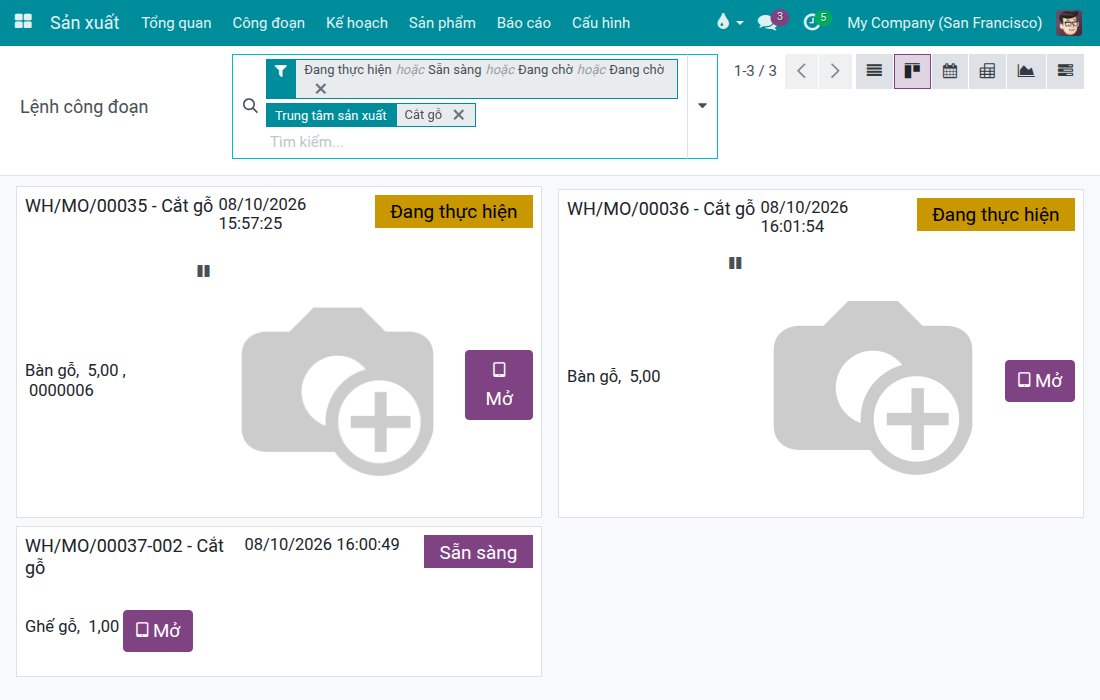
Task: Open the Cấu hình menu
Action: [601, 22]
